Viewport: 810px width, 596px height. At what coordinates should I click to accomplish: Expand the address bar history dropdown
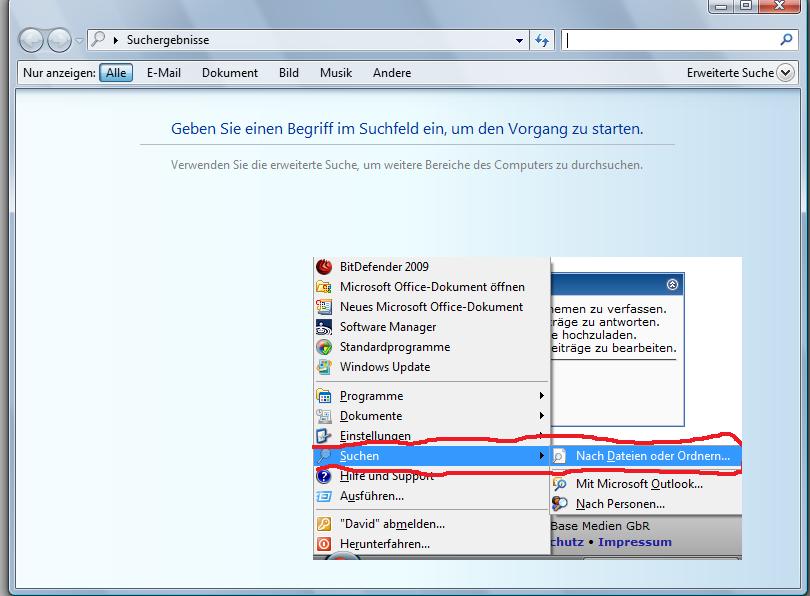point(519,40)
